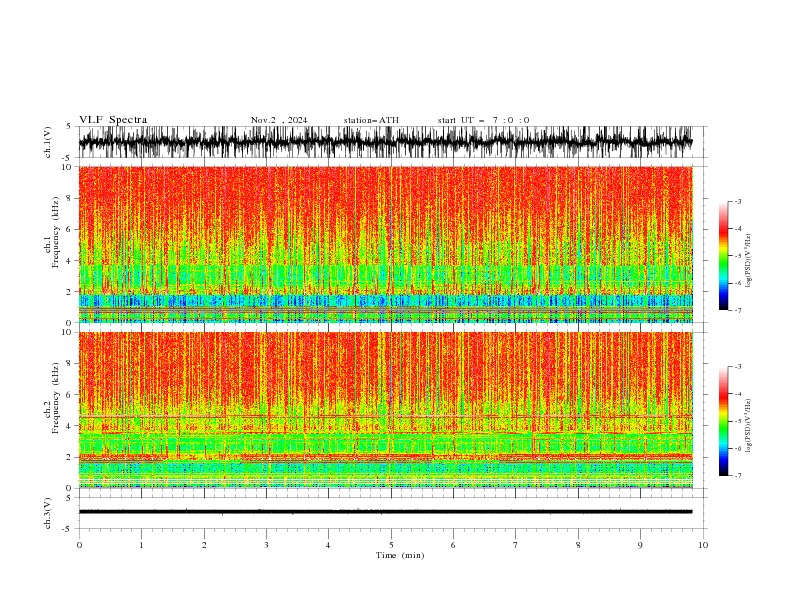Click time axis tick label "9"
This screenshot has height=612, width=792.
[640, 545]
